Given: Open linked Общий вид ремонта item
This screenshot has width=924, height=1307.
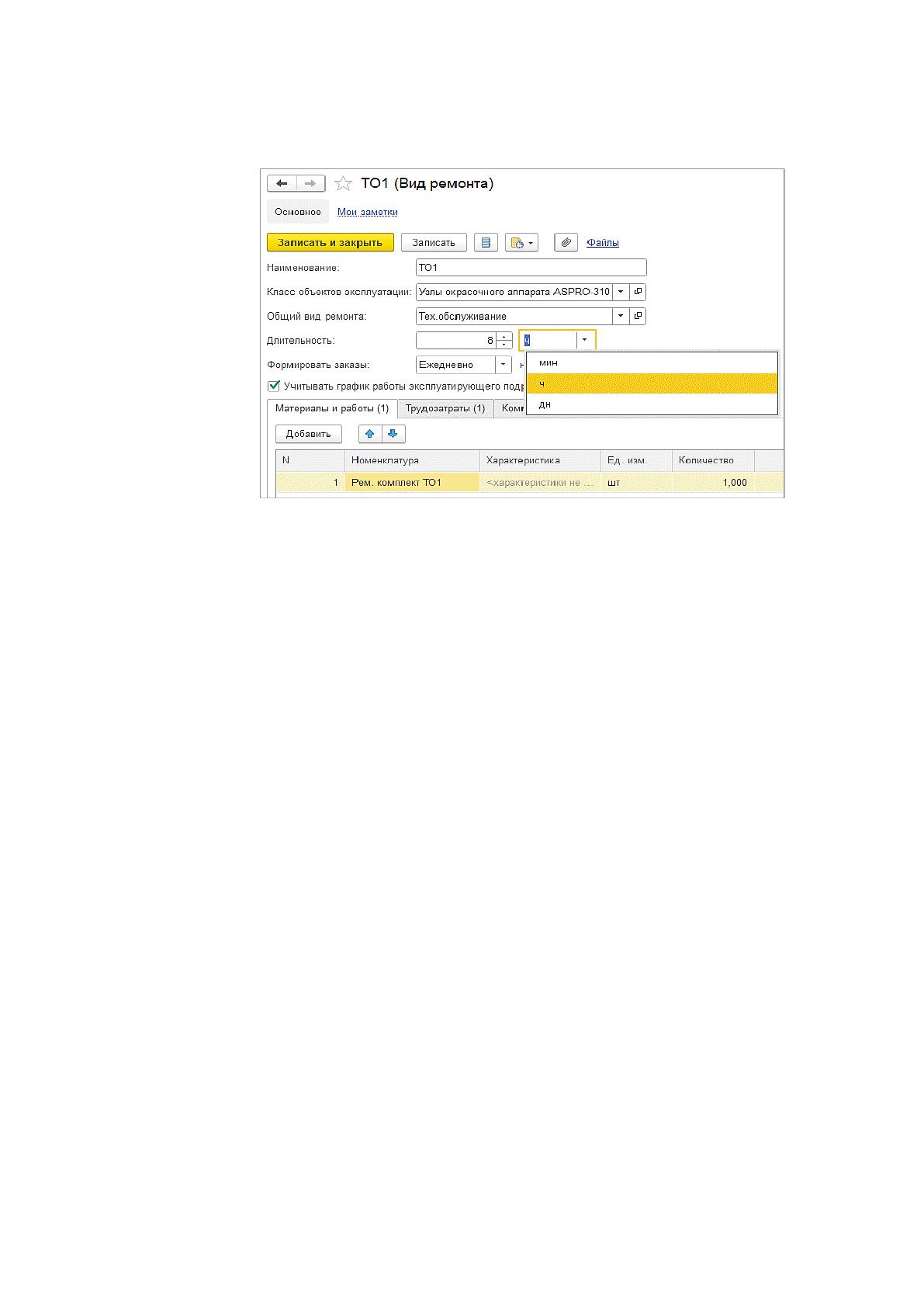Looking at the screenshot, I should (x=638, y=316).
